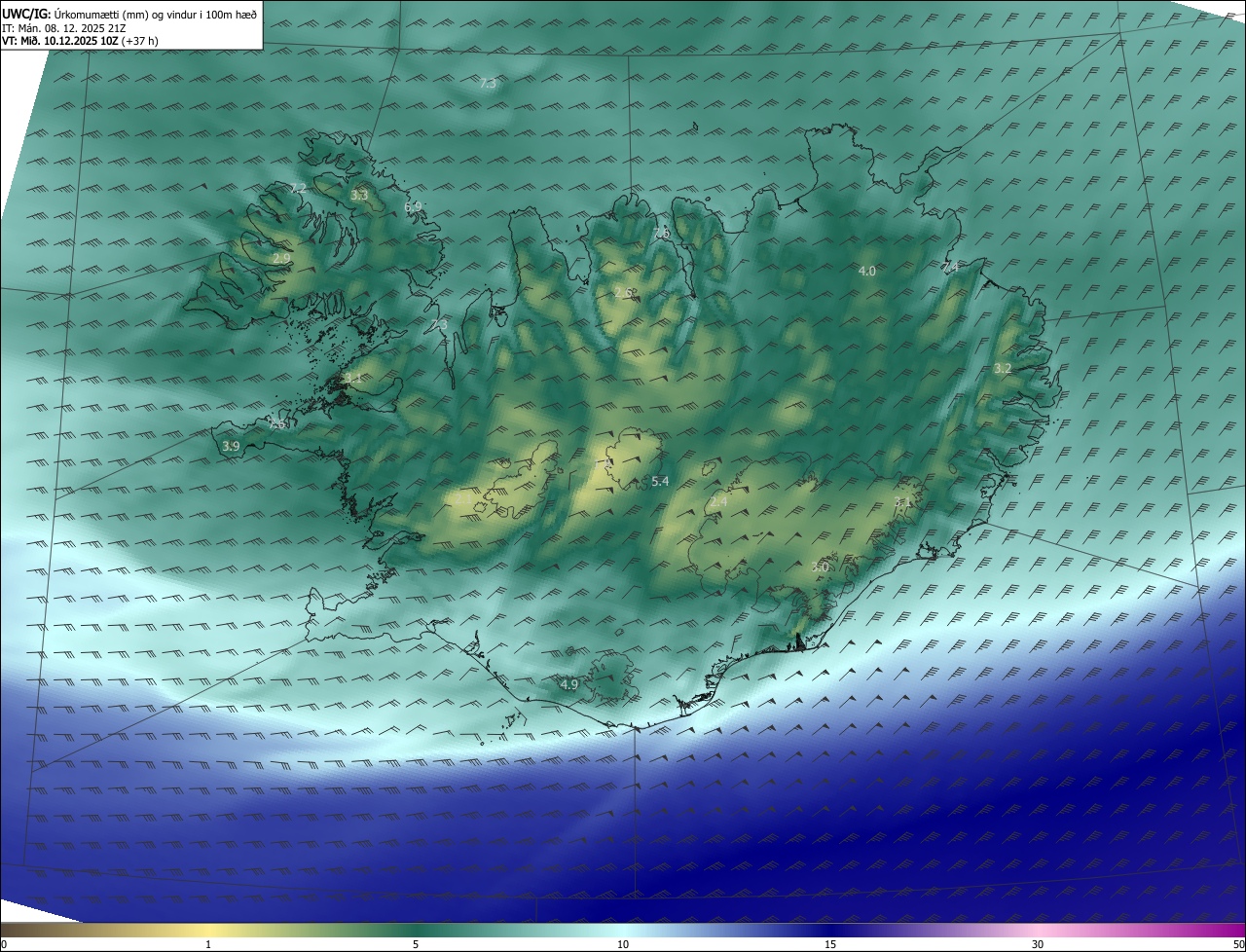
Task: Click the 7.4 value label
Action: tap(950, 267)
